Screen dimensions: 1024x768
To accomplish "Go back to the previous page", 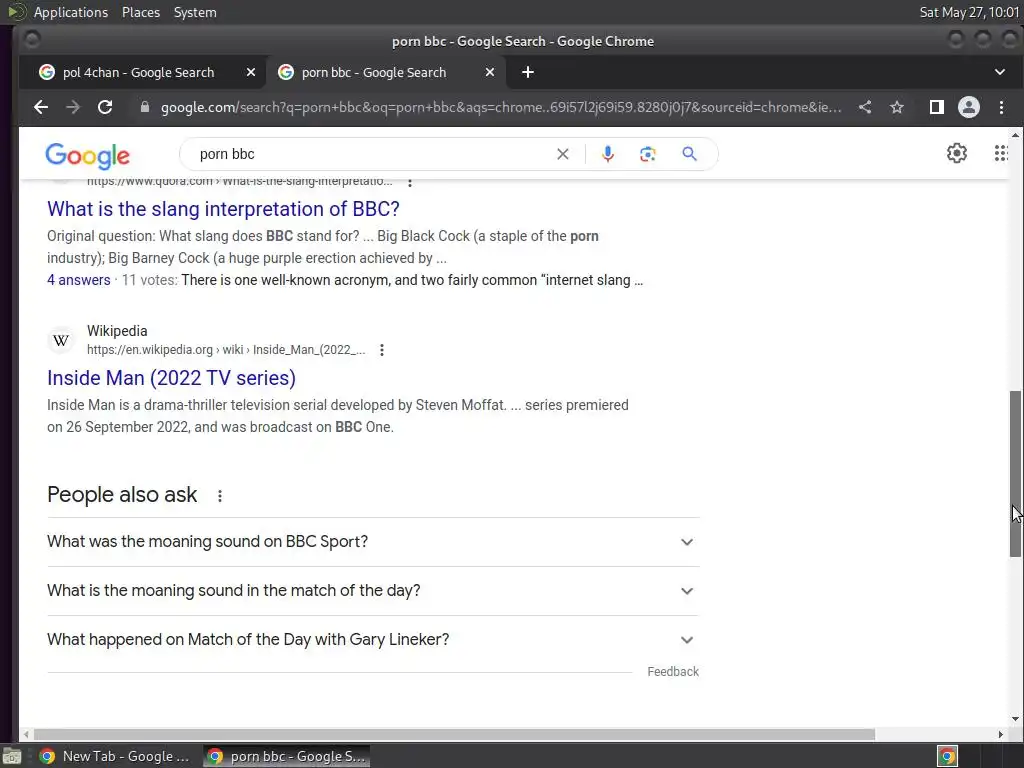I will (41, 107).
